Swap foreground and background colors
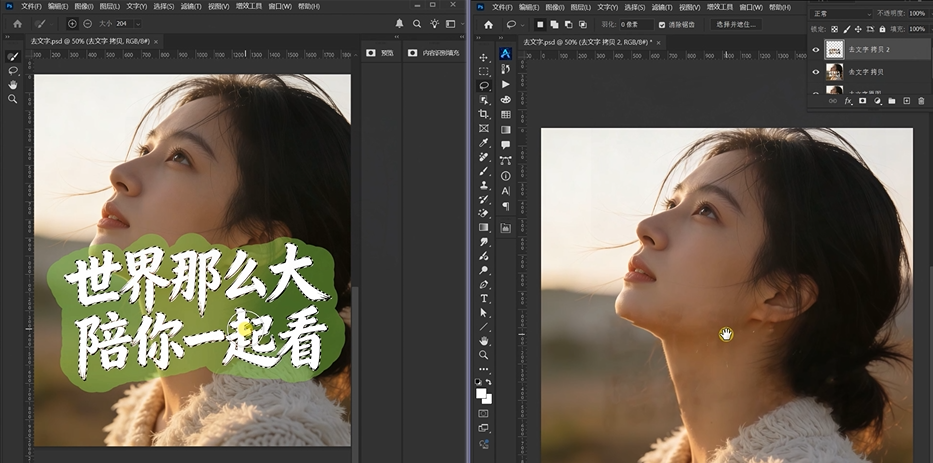The width and height of the screenshot is (933, 463). point(489,381)
